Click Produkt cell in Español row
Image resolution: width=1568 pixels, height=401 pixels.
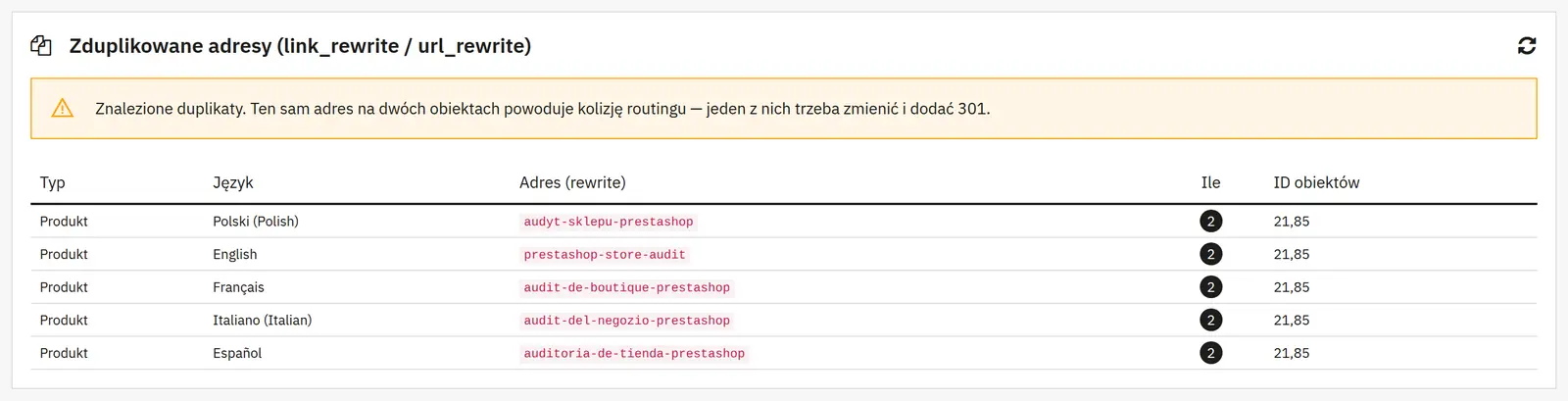64,353
